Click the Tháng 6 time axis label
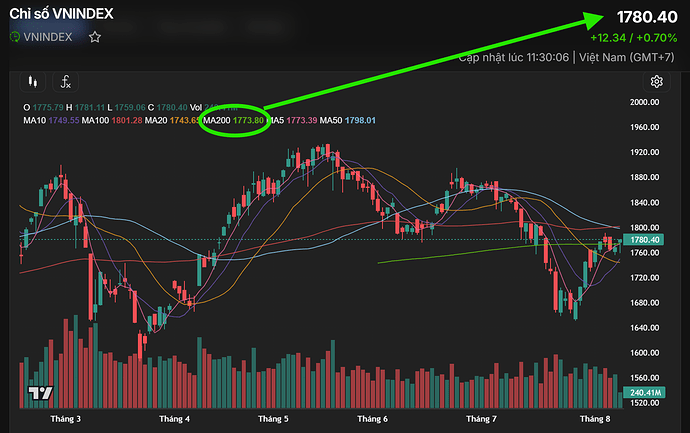Image resolution: width=690 pixels, height=433 pixels. [x=372, y=419]
